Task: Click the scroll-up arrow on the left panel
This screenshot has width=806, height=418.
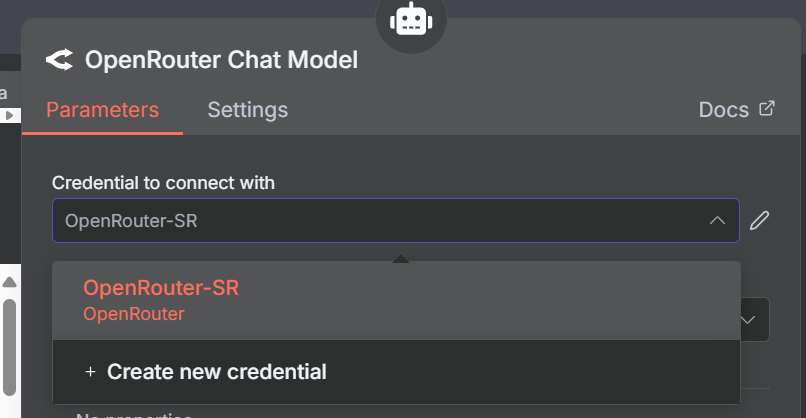Action: pyautogui.click(x=9, y=282)
